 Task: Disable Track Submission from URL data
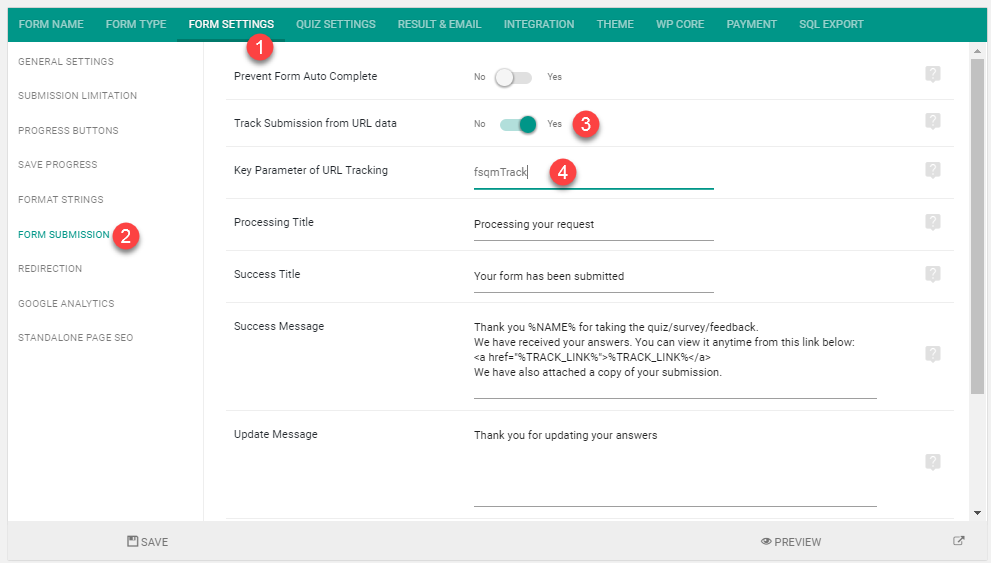[518, 124]
